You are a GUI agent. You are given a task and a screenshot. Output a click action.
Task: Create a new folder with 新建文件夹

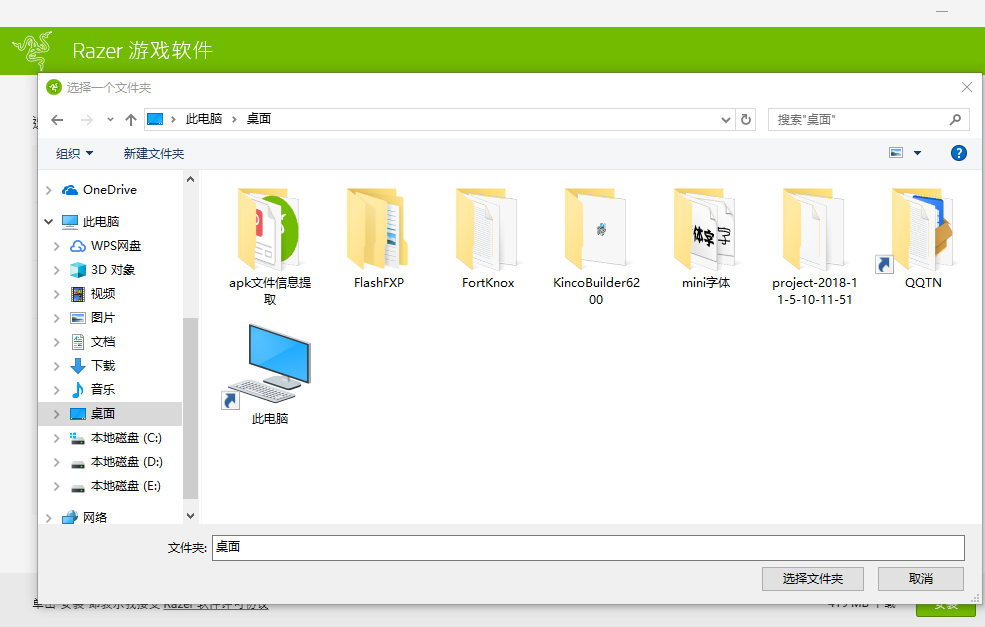coord(154,153)
